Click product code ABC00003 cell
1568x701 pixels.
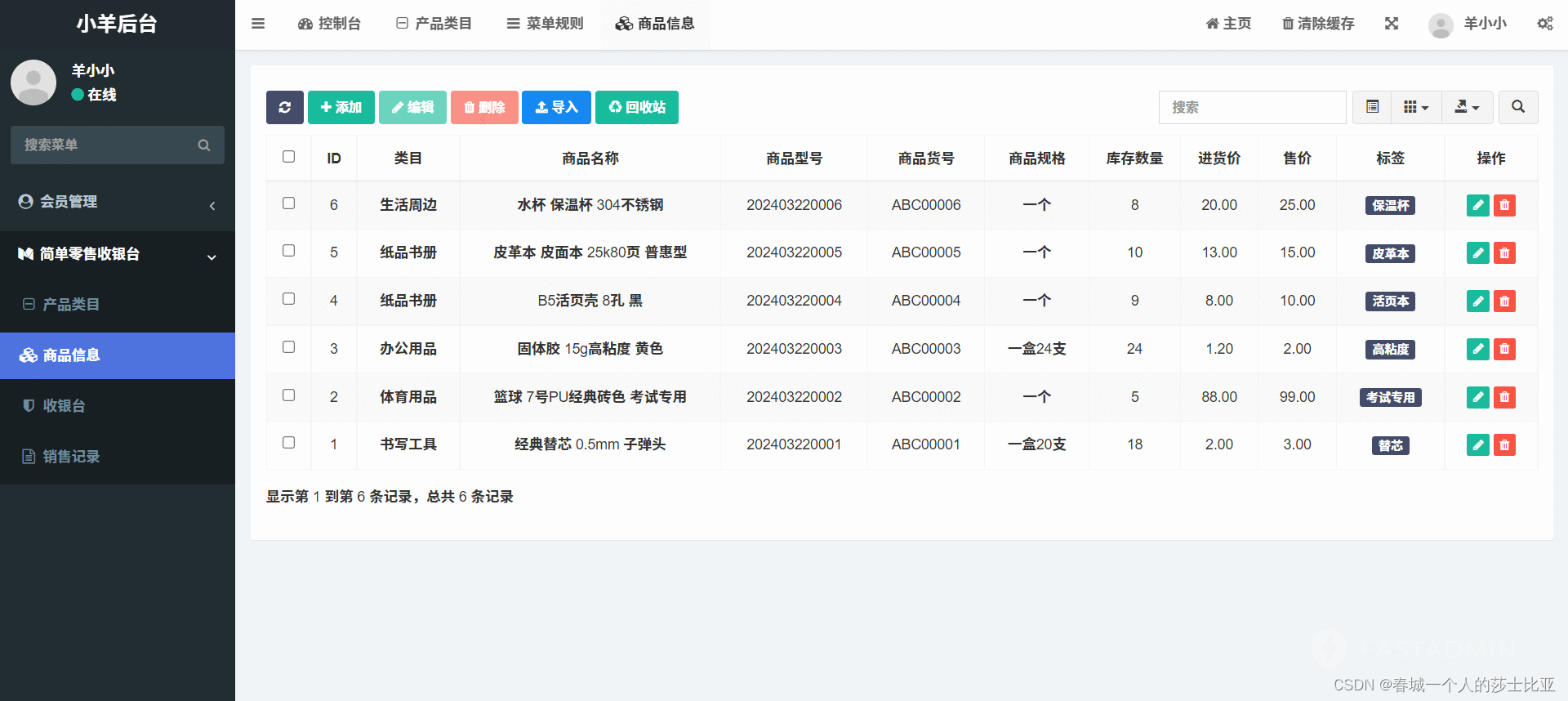(x=926, y=349)
